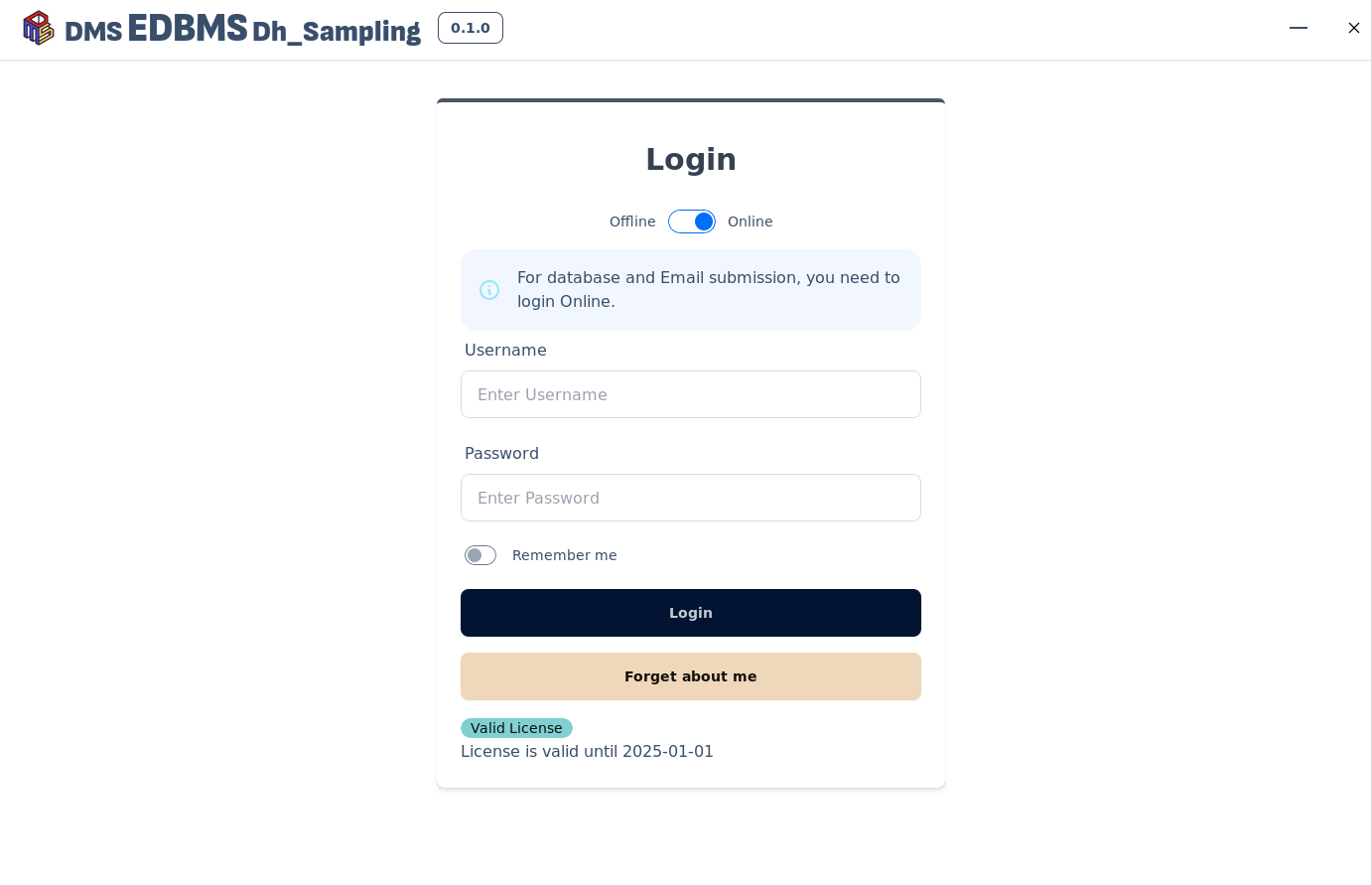Toggle the Offline/Online login mode switch
The height and width of the screenshot is (885, 1372).
[x=692, y=221]
